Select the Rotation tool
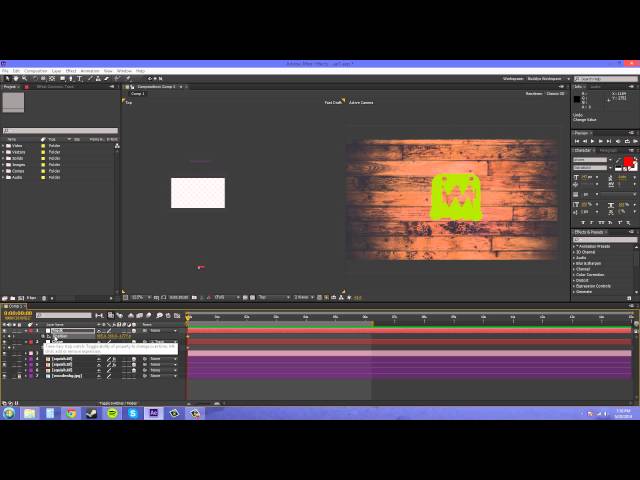The image size is (640, 480). [35, 78]
